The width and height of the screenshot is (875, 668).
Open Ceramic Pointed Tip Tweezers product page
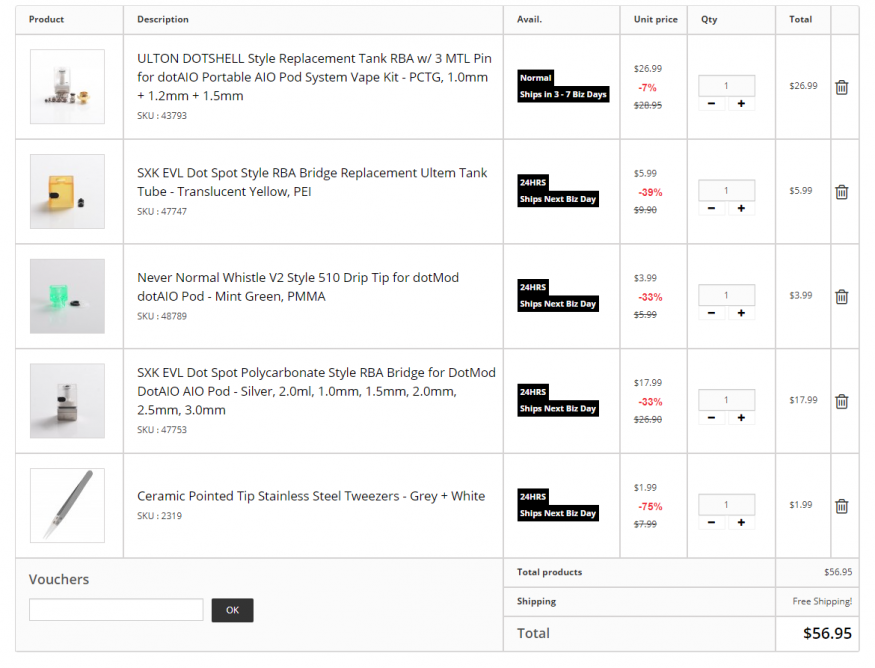[x=311, y=496]
